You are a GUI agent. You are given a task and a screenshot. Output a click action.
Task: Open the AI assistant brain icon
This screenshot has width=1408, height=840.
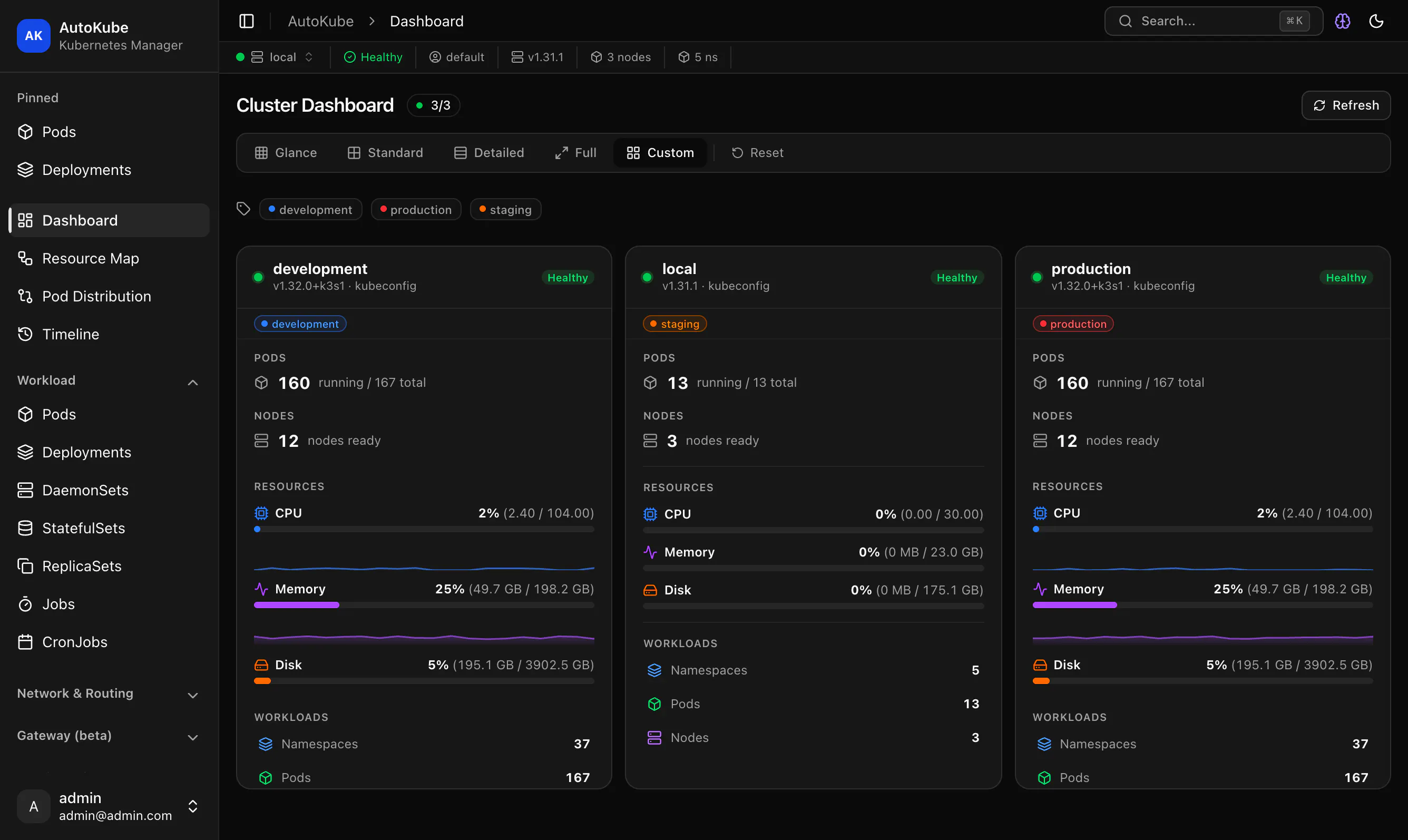1342,21
